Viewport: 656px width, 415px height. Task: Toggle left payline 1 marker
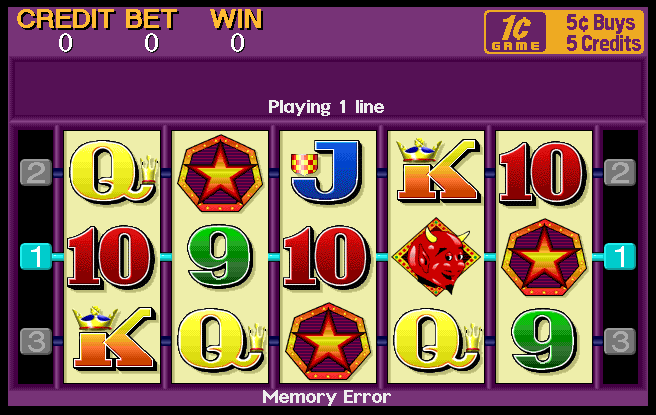36,256
